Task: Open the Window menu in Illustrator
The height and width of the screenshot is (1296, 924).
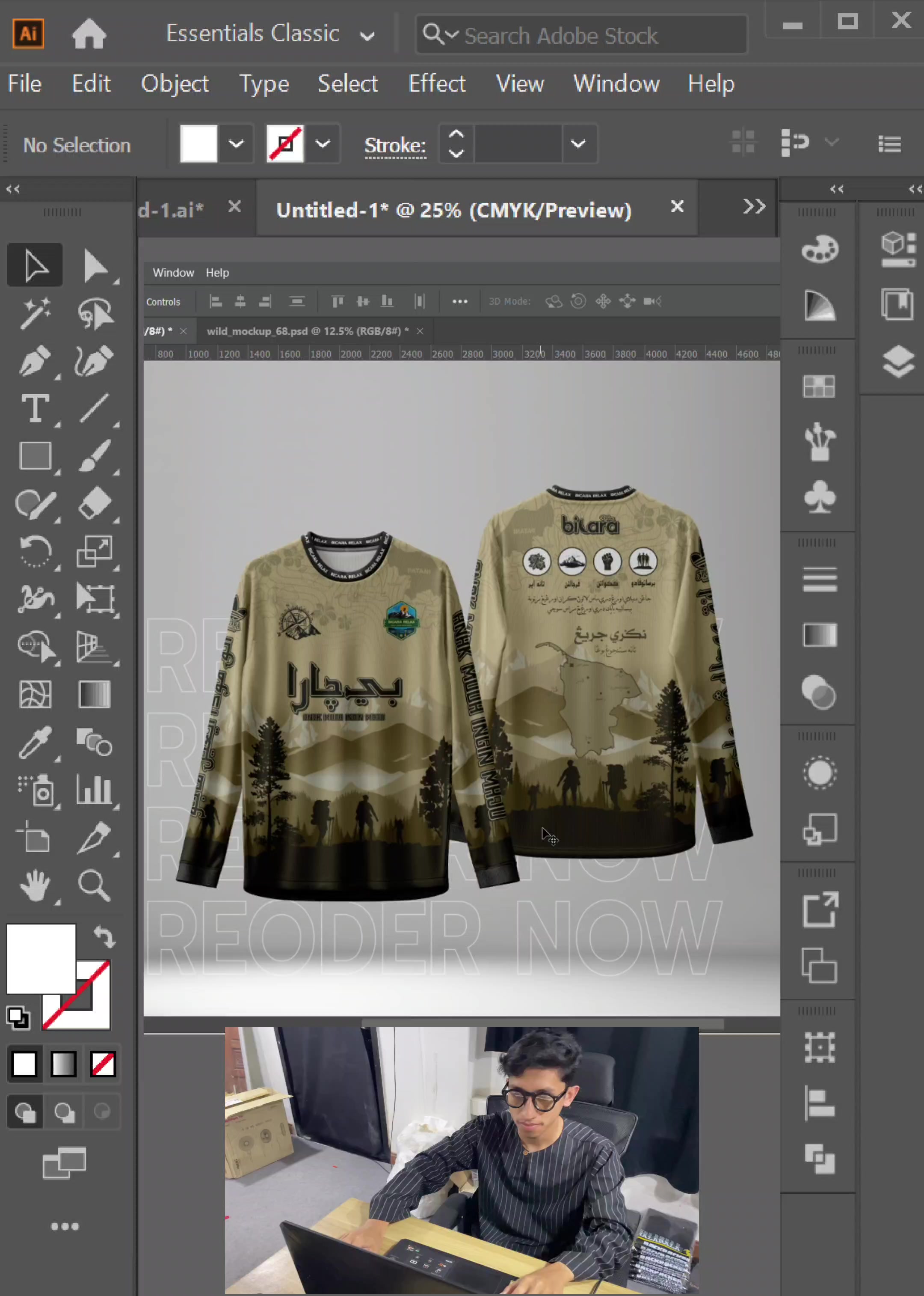Action: point(616,83)
